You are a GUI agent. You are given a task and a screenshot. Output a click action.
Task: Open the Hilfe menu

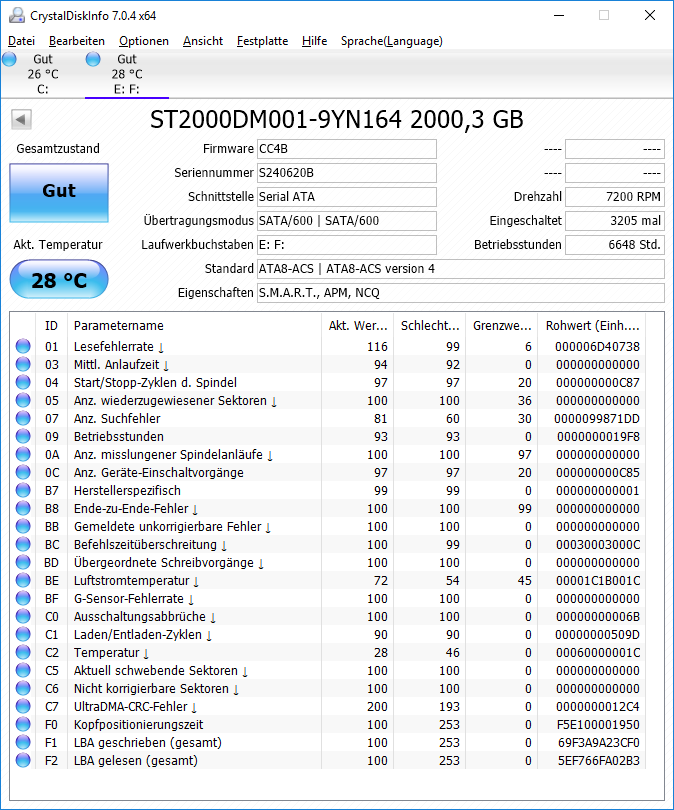[x=315, y=41]
